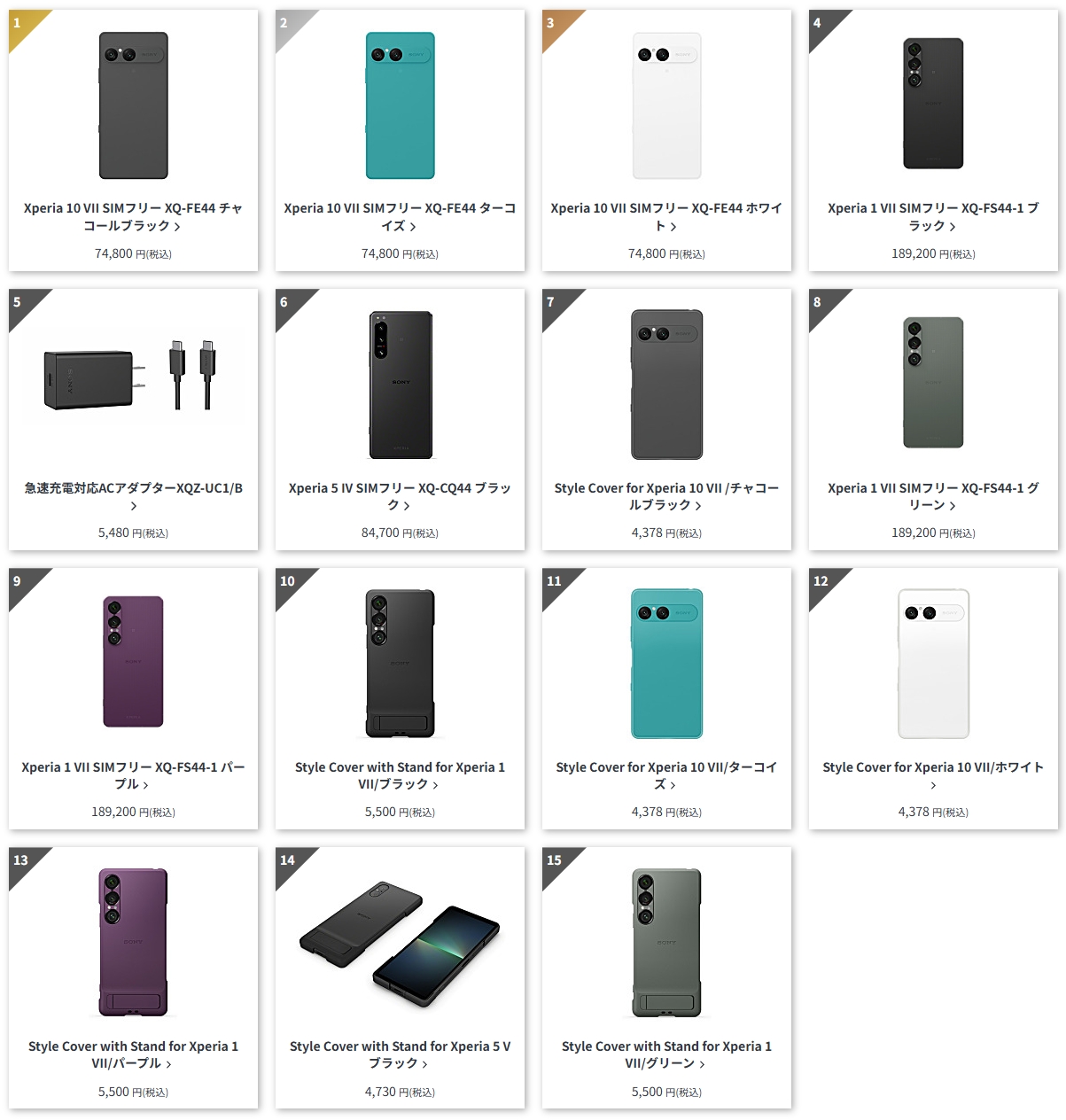The width and height of the screenshot is (1066, 1120).
Task: Select the white Xperia 10 VII phone image
Action: pyautogui.click(x=667, y=105)
